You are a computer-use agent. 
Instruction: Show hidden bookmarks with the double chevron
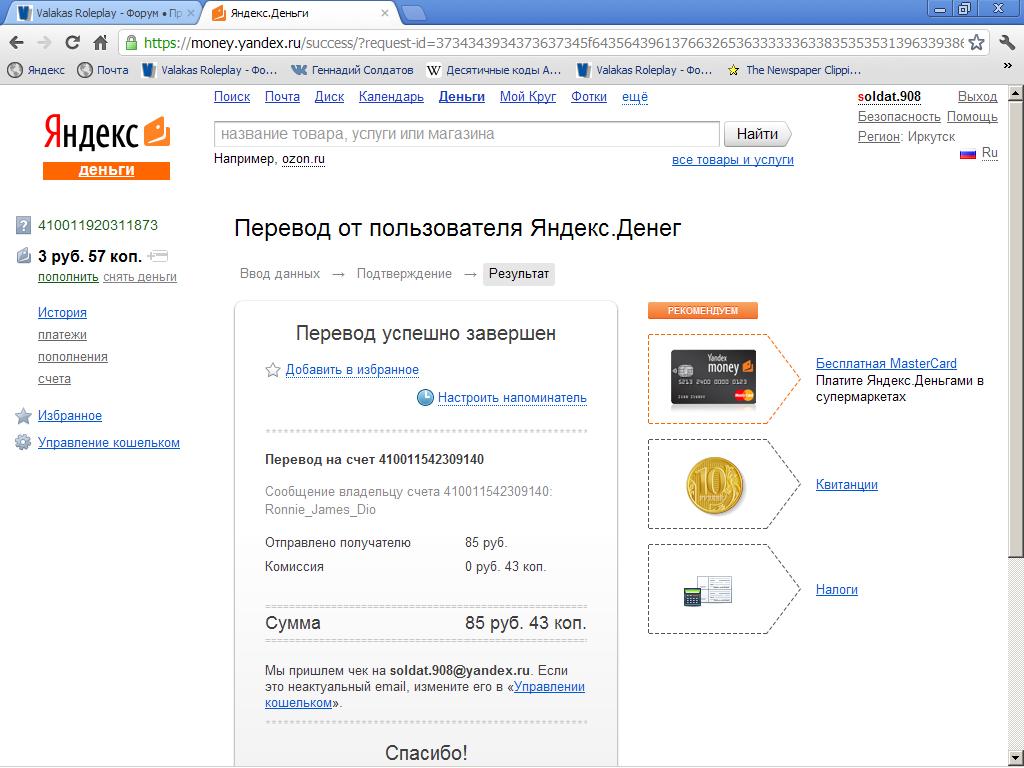1007,66
